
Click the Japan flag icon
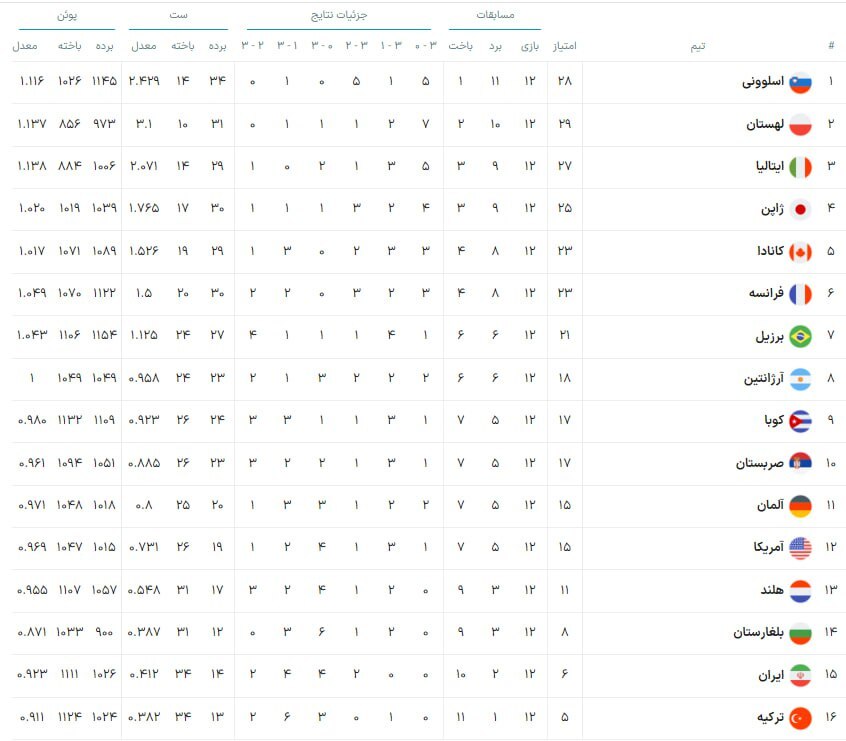[x=800, y=210]
